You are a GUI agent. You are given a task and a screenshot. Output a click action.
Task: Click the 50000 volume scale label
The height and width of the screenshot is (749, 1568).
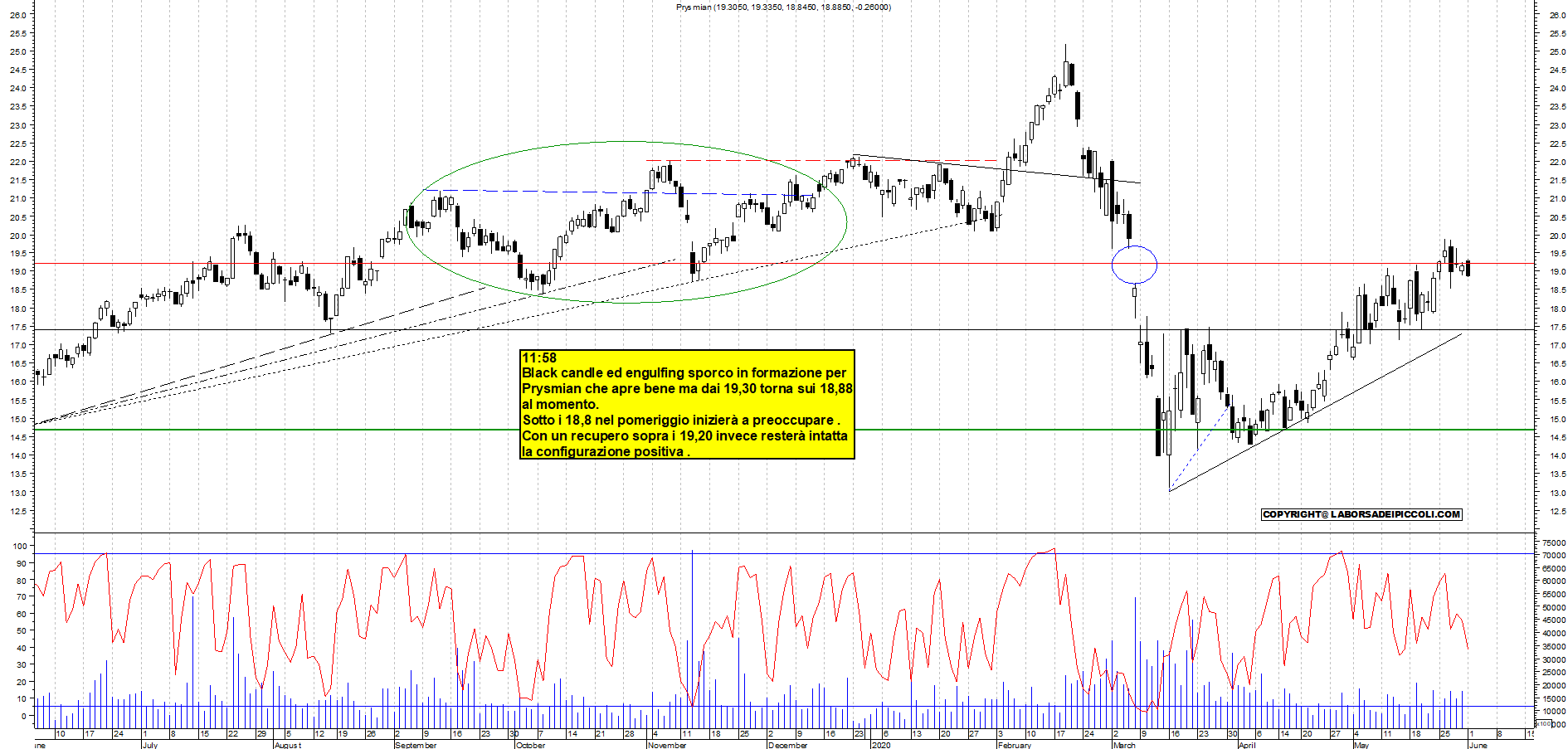click(x=1554, y=607)
